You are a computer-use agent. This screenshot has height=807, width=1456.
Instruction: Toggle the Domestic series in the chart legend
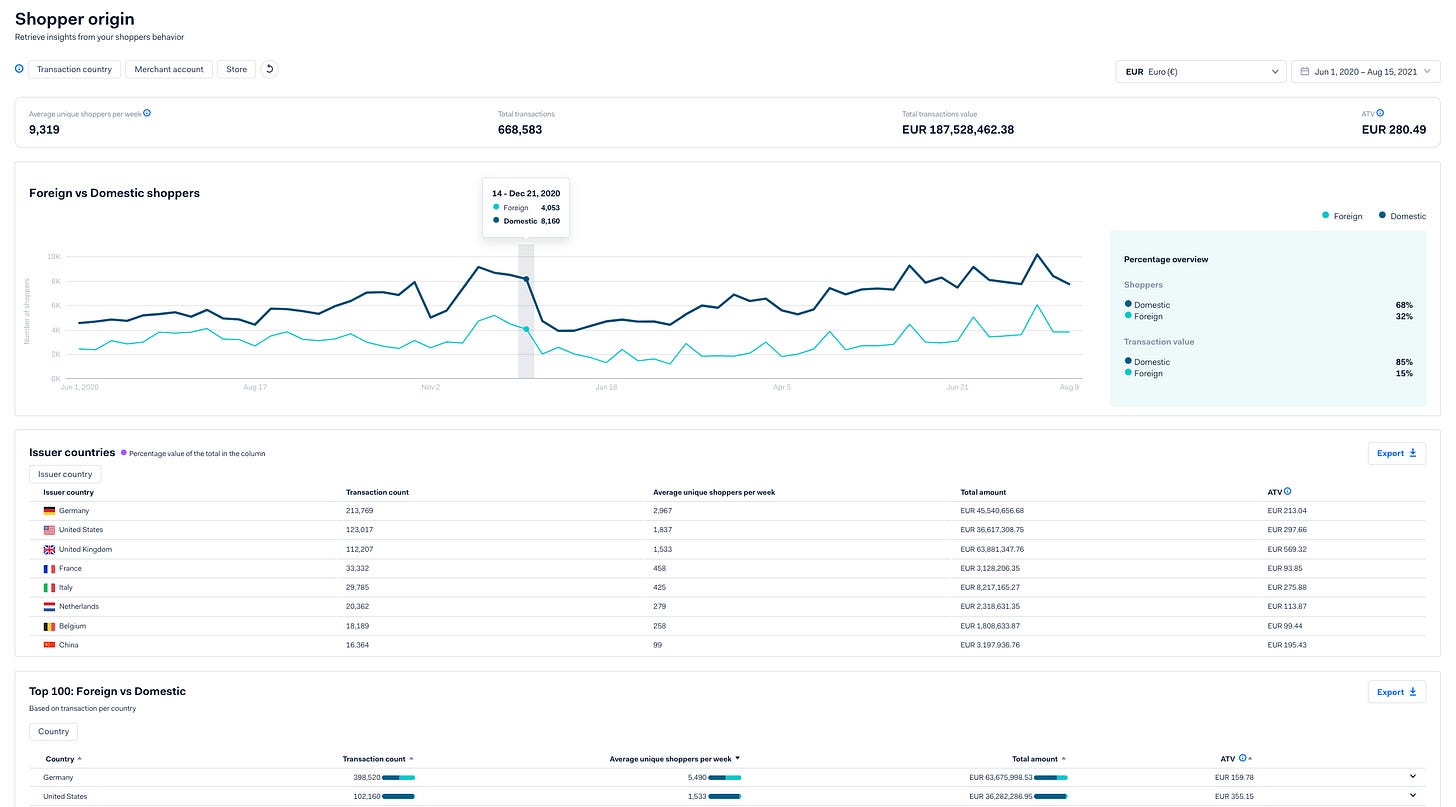point(1402,216)
